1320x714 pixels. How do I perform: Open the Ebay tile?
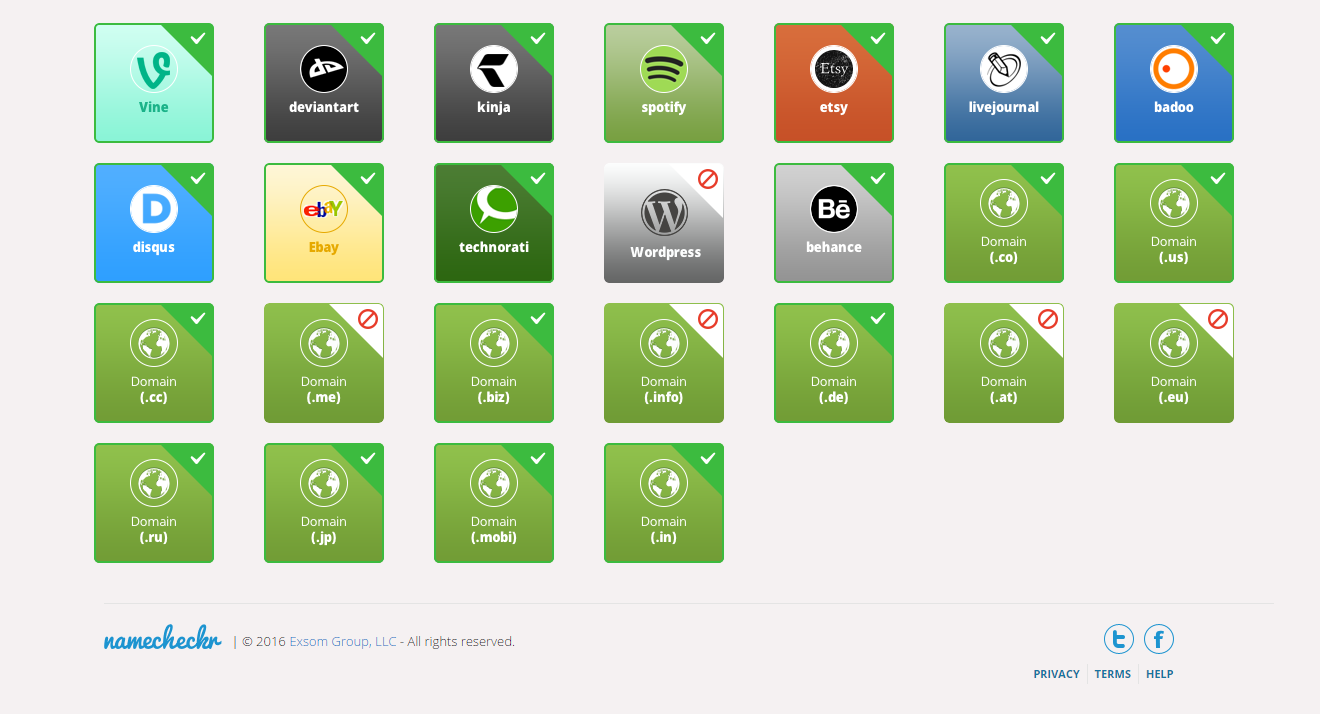[324, 224]
